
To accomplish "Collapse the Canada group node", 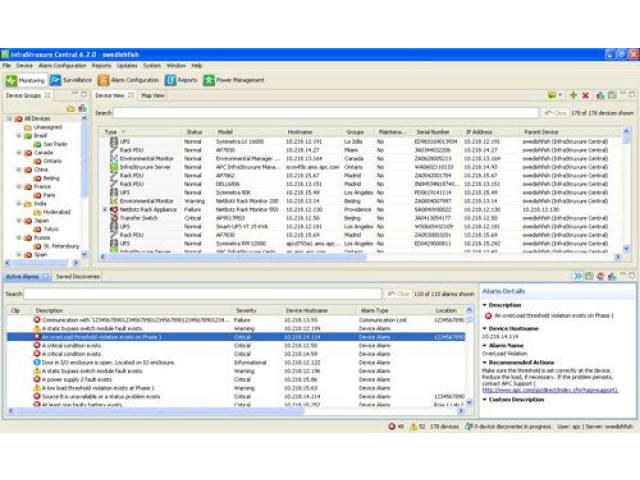I will point(18,153).
